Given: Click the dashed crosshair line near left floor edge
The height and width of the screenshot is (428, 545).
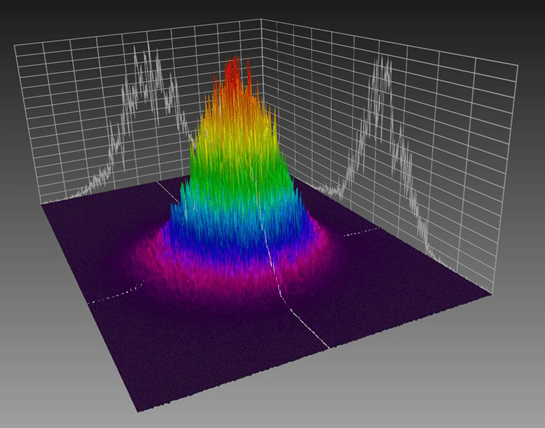Looking at the screenshot, I should pyautogui.click(x=116, y=295).
